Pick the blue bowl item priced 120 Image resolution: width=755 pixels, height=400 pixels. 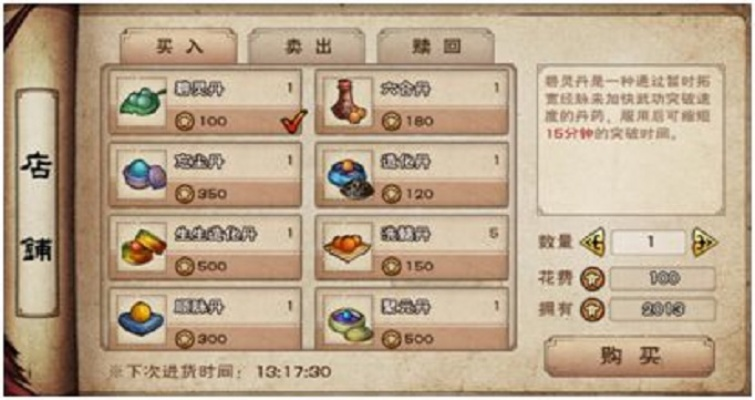348,174
